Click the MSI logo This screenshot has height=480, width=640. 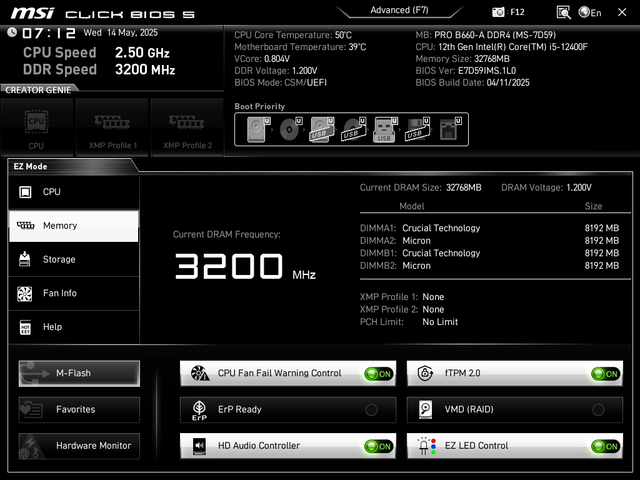click(x=32, y=13)
